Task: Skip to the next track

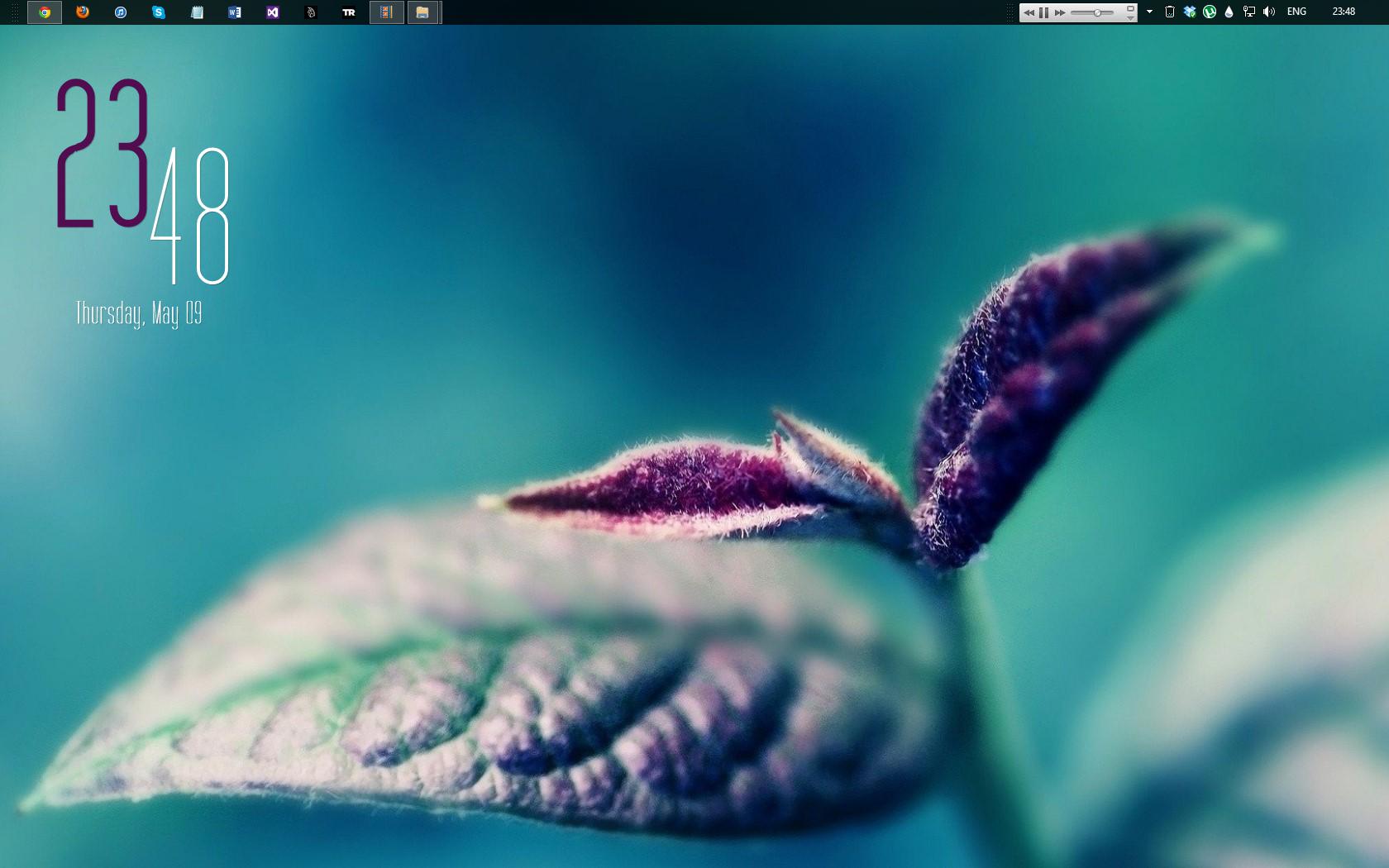Action: pyautogui.click(x=1060, y=12)
